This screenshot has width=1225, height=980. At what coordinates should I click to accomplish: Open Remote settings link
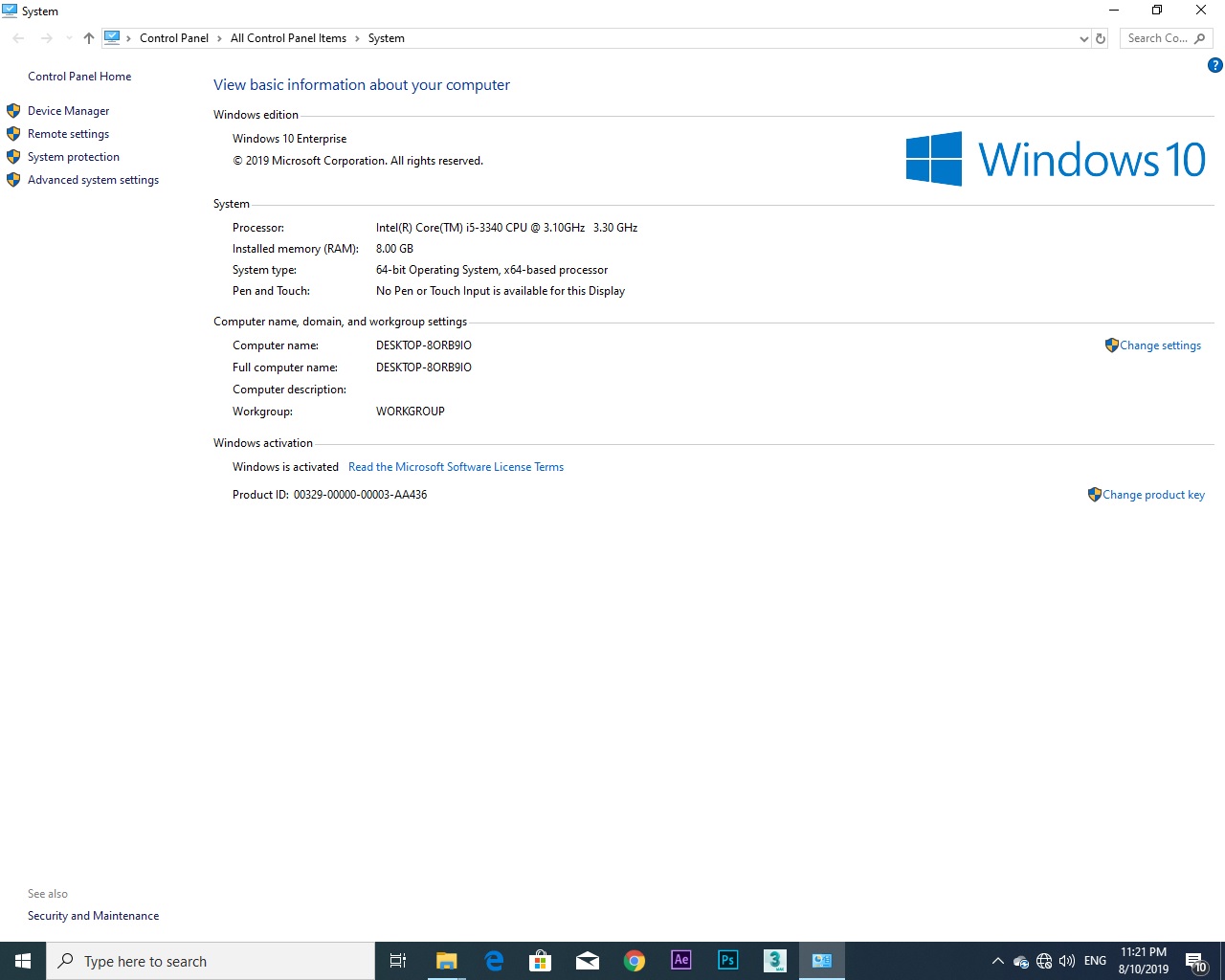click(x=68, y=134)
